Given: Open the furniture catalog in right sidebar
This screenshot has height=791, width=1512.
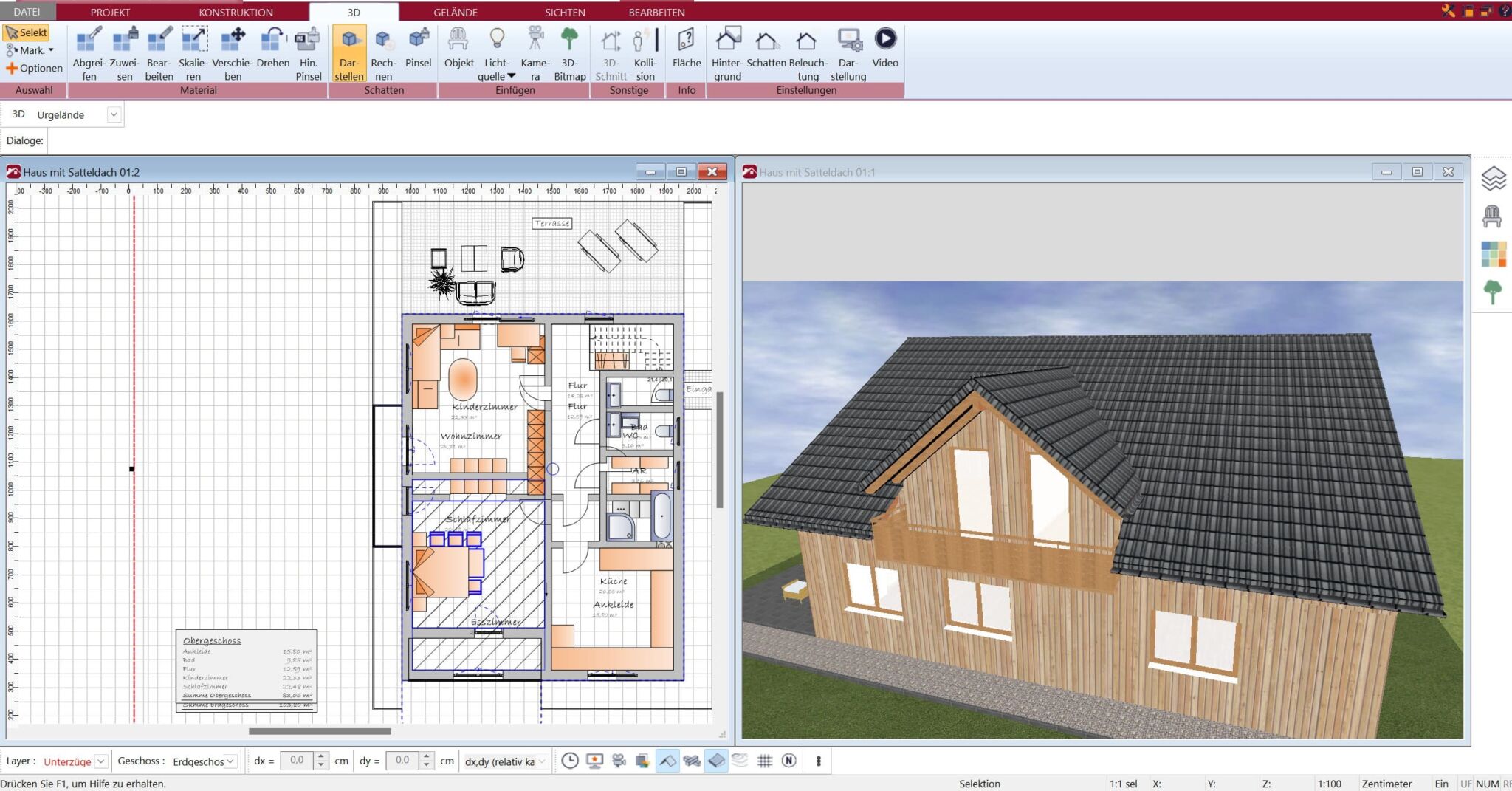Looking at the screenshot, I should click(x=1492, y=216).
